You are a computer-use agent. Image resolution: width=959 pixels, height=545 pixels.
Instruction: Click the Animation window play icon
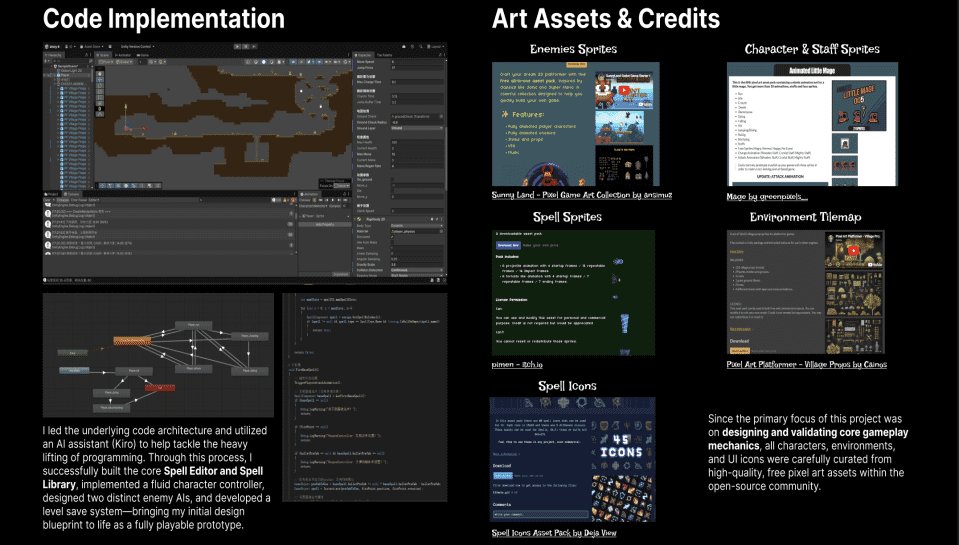tap(333, 200)
